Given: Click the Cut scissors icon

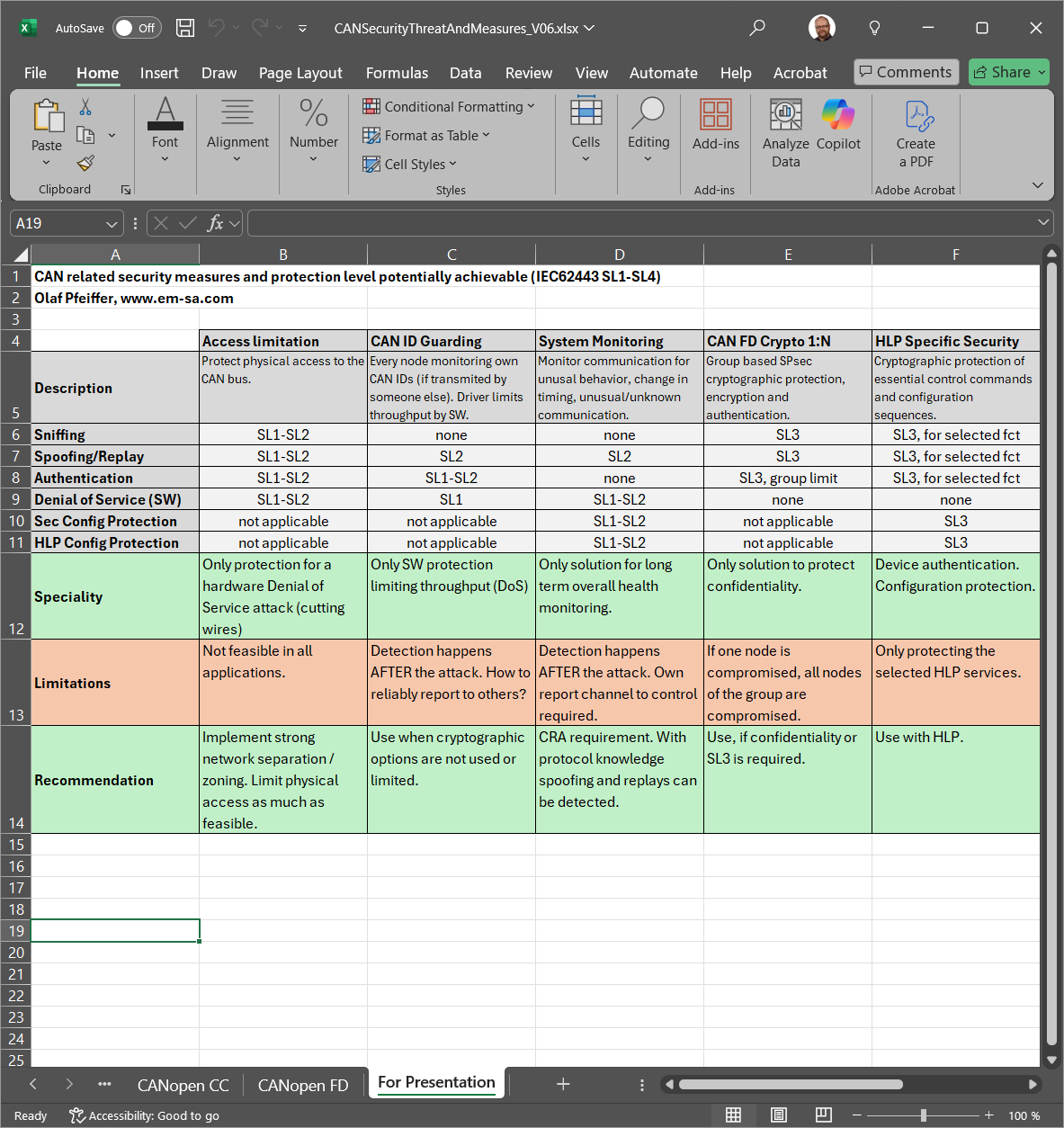Looking at the screenshot, I should coord(85,107).
